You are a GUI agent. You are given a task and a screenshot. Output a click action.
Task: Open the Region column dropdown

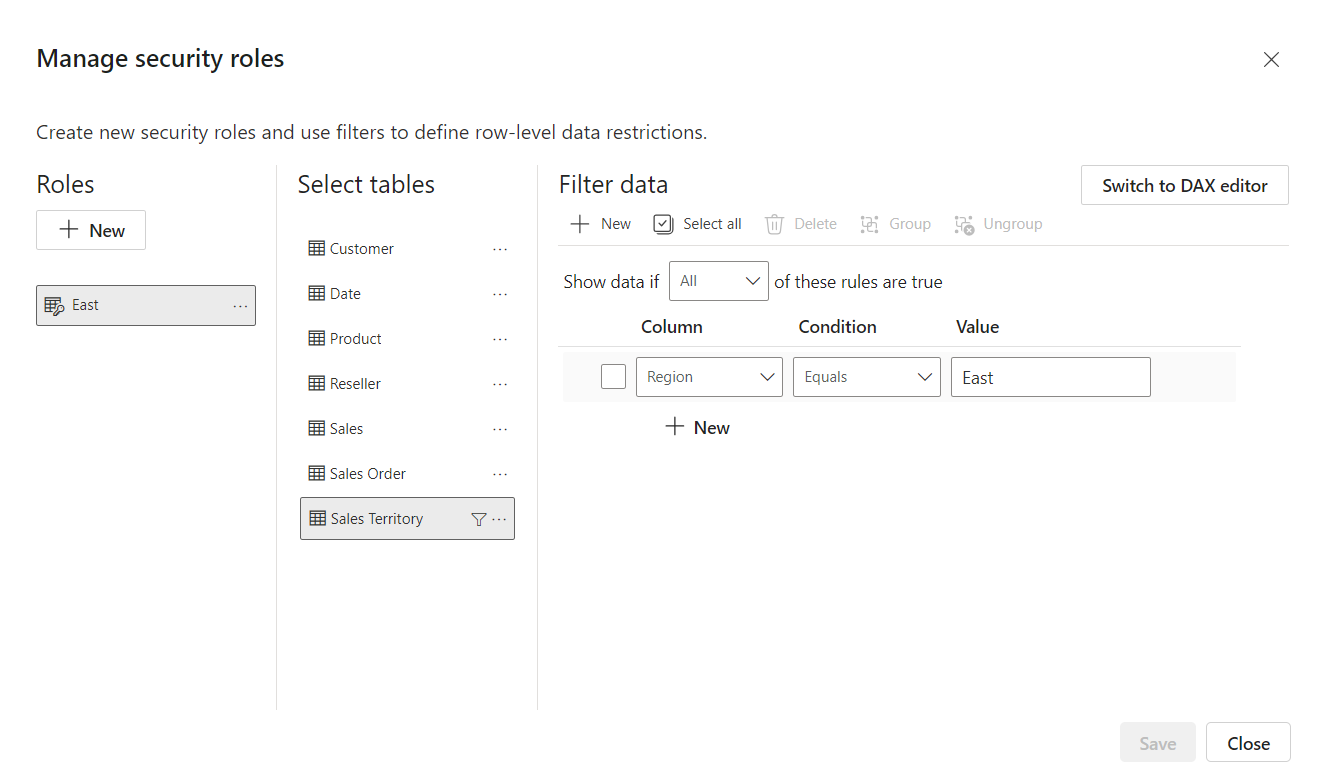pyautogui.click(x=709, y=376)
